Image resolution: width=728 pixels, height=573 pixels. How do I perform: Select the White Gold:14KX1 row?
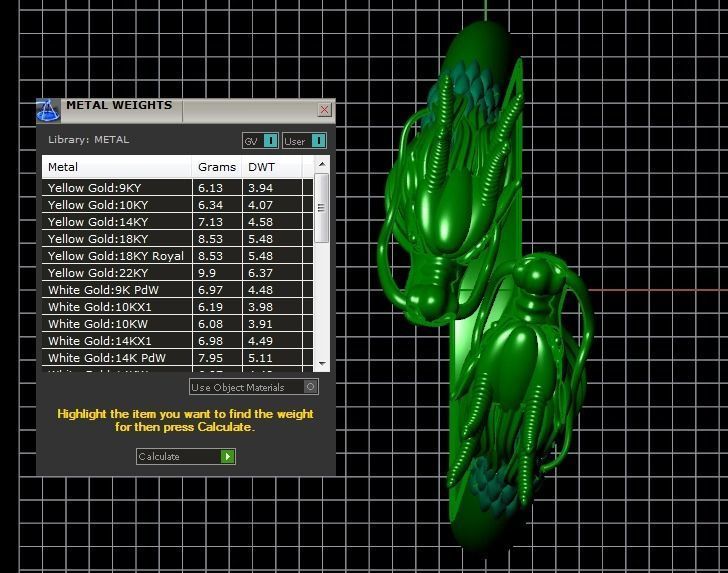point(177,341)
